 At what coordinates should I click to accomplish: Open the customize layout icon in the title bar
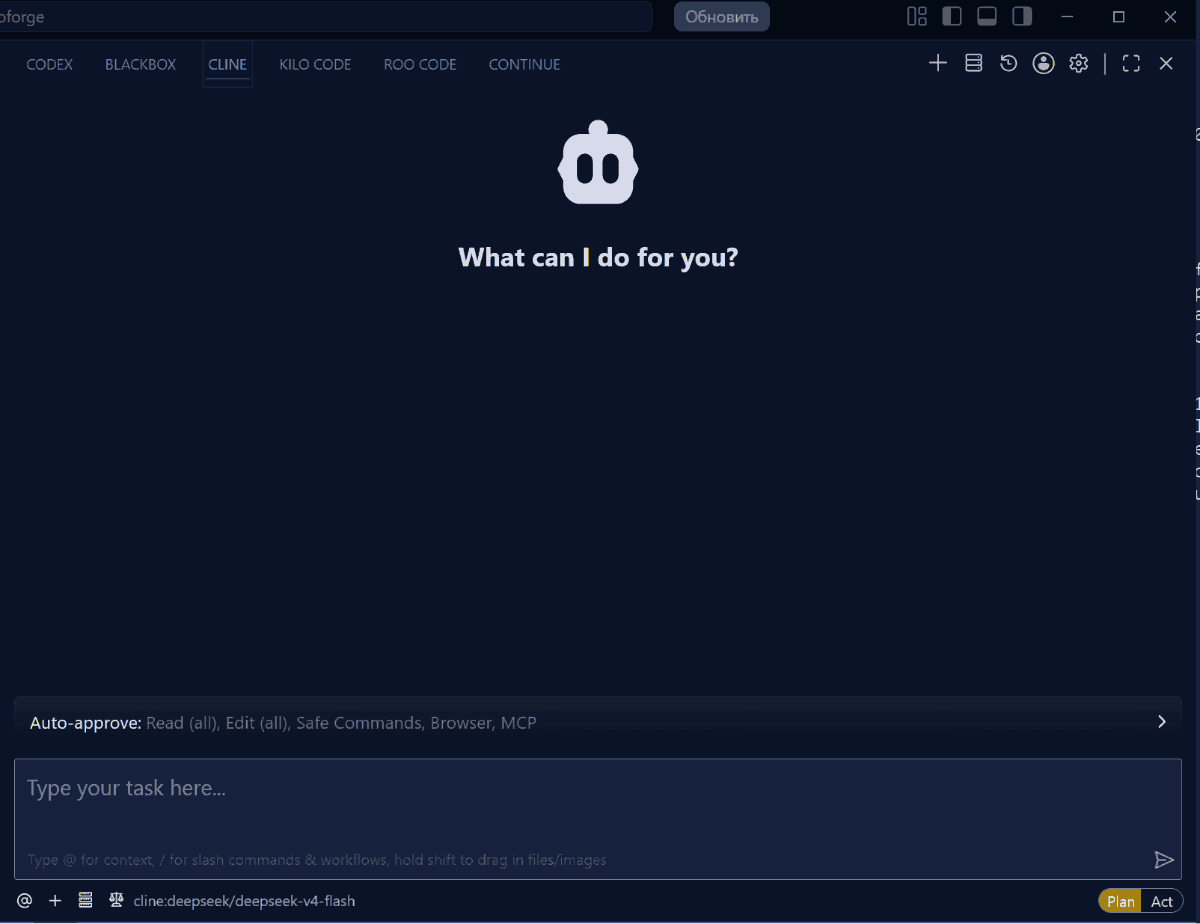pyautogui.click(x=917, y=16)
